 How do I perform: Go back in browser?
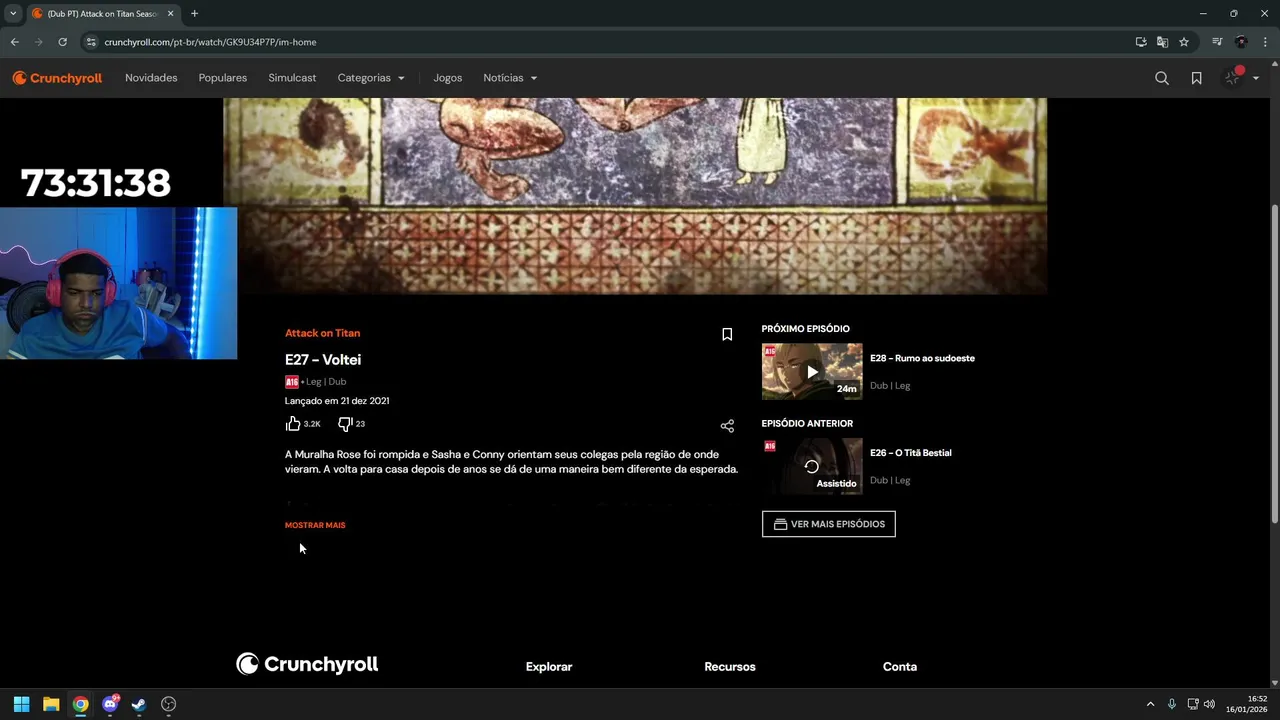point(14,42)
